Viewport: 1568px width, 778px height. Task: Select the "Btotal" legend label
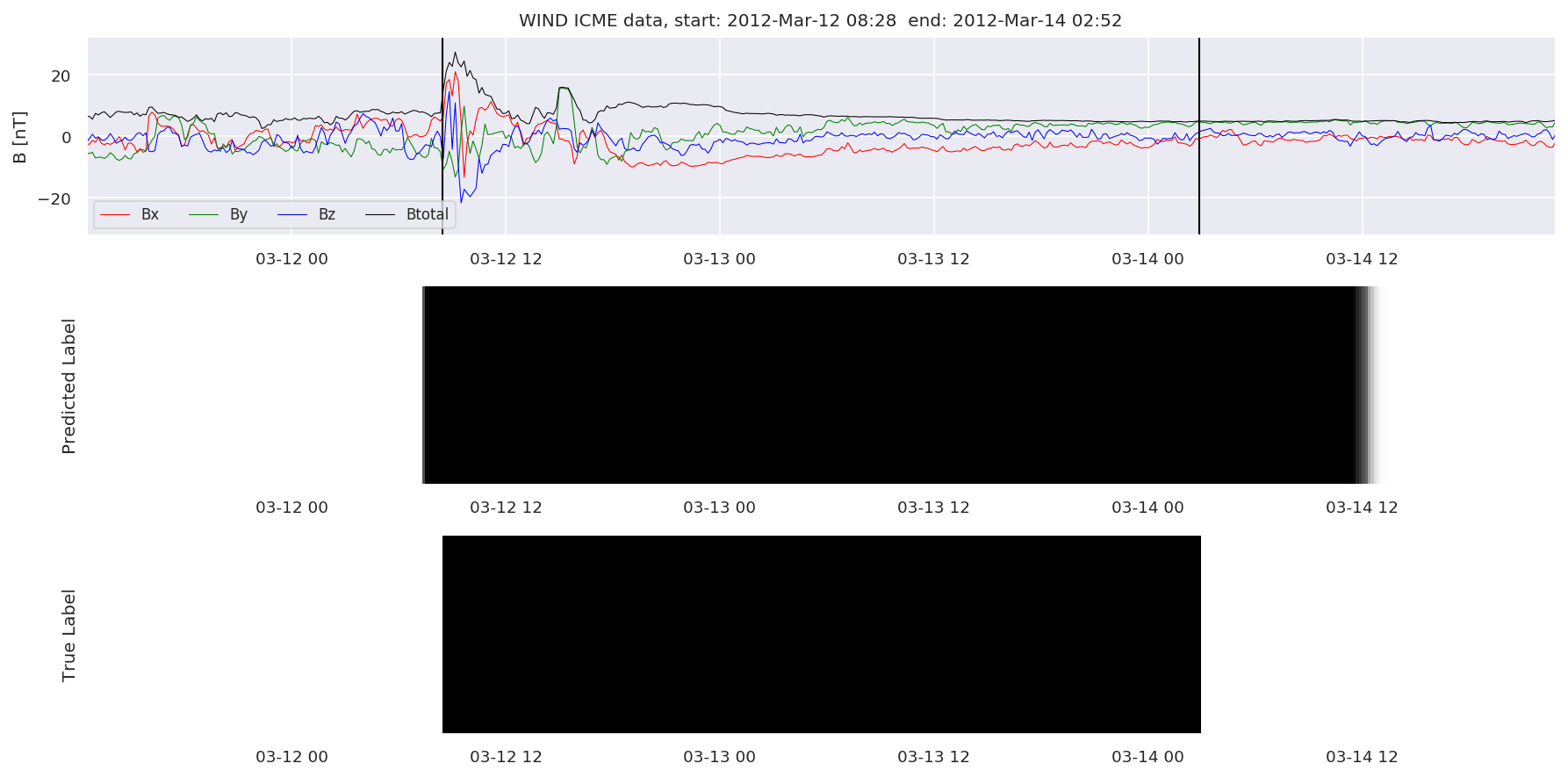428,214
